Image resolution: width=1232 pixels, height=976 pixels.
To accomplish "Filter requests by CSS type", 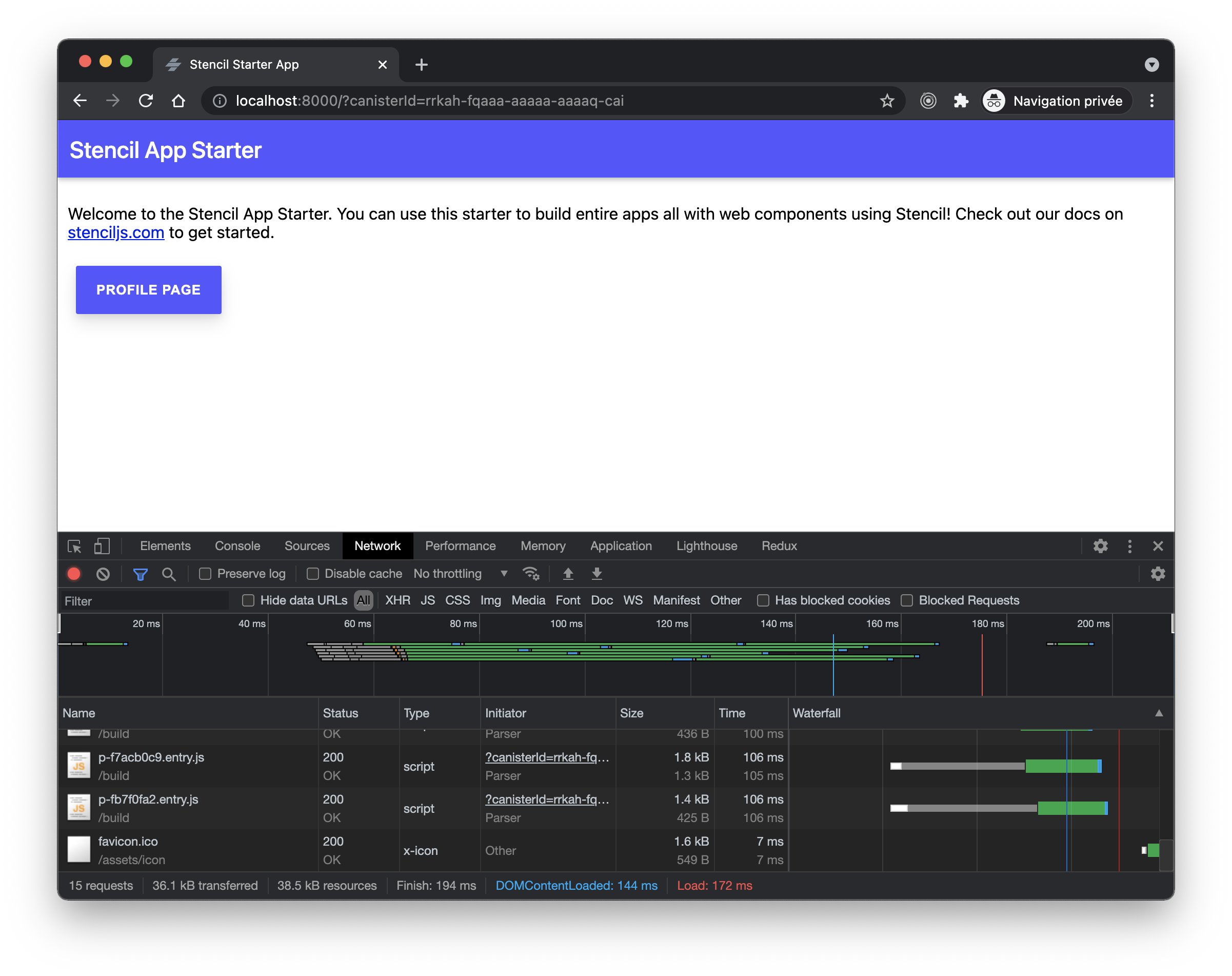I will click(457, 600).
